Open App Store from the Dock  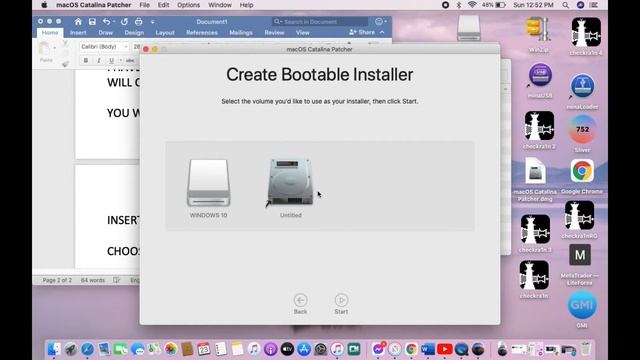click(304, 349)
